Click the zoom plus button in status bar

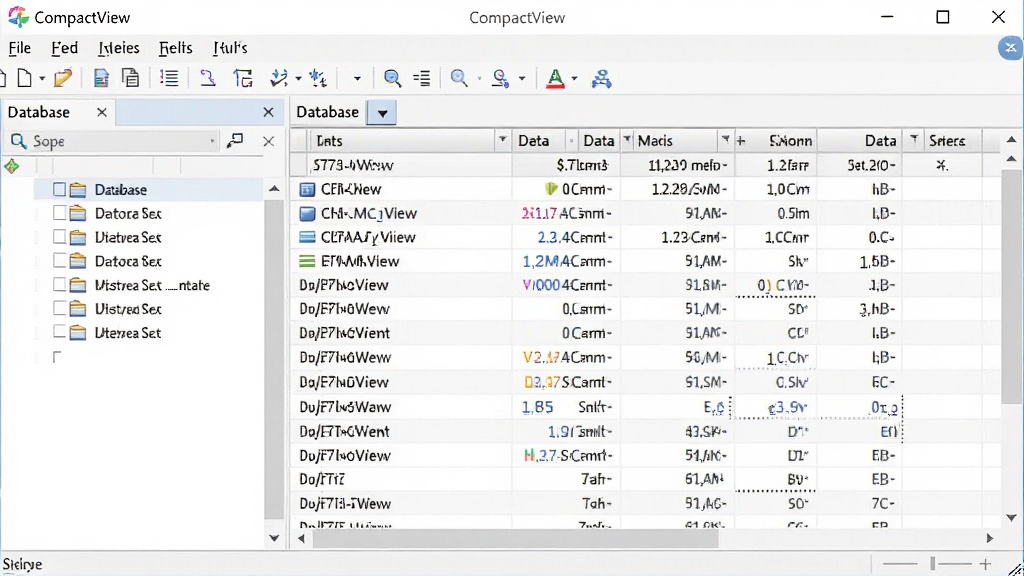tap(985, 564)
